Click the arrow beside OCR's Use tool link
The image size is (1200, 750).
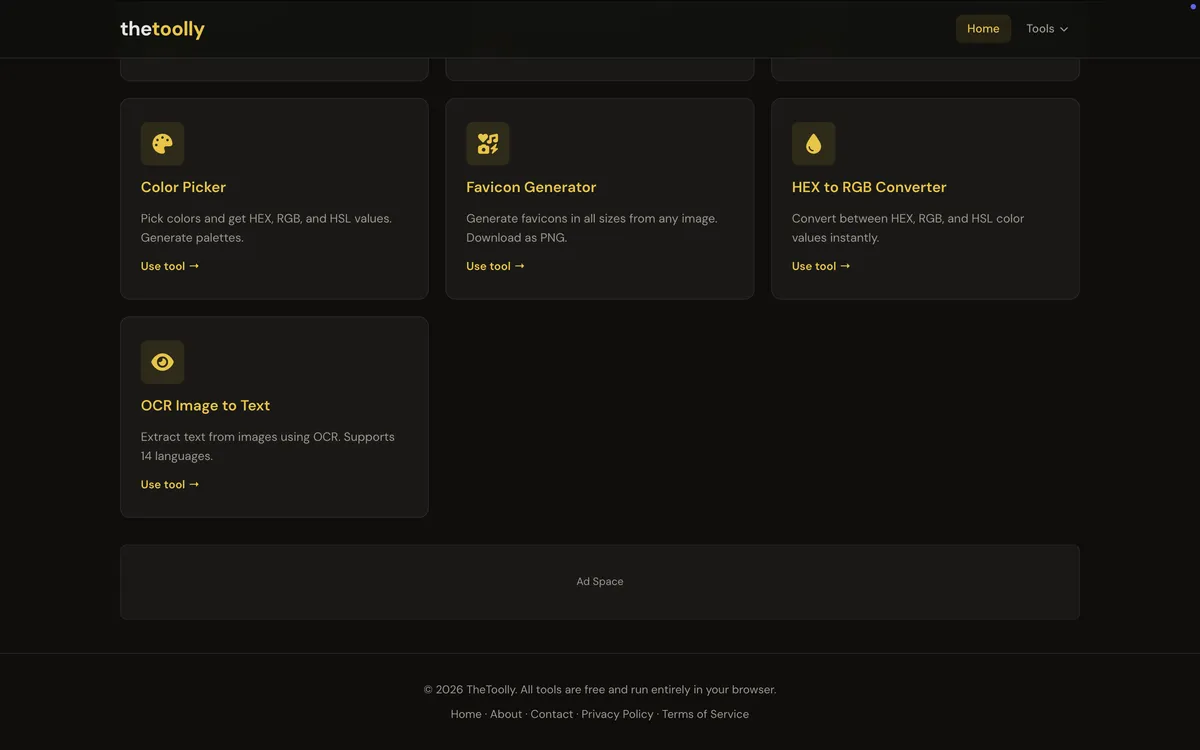195,484
